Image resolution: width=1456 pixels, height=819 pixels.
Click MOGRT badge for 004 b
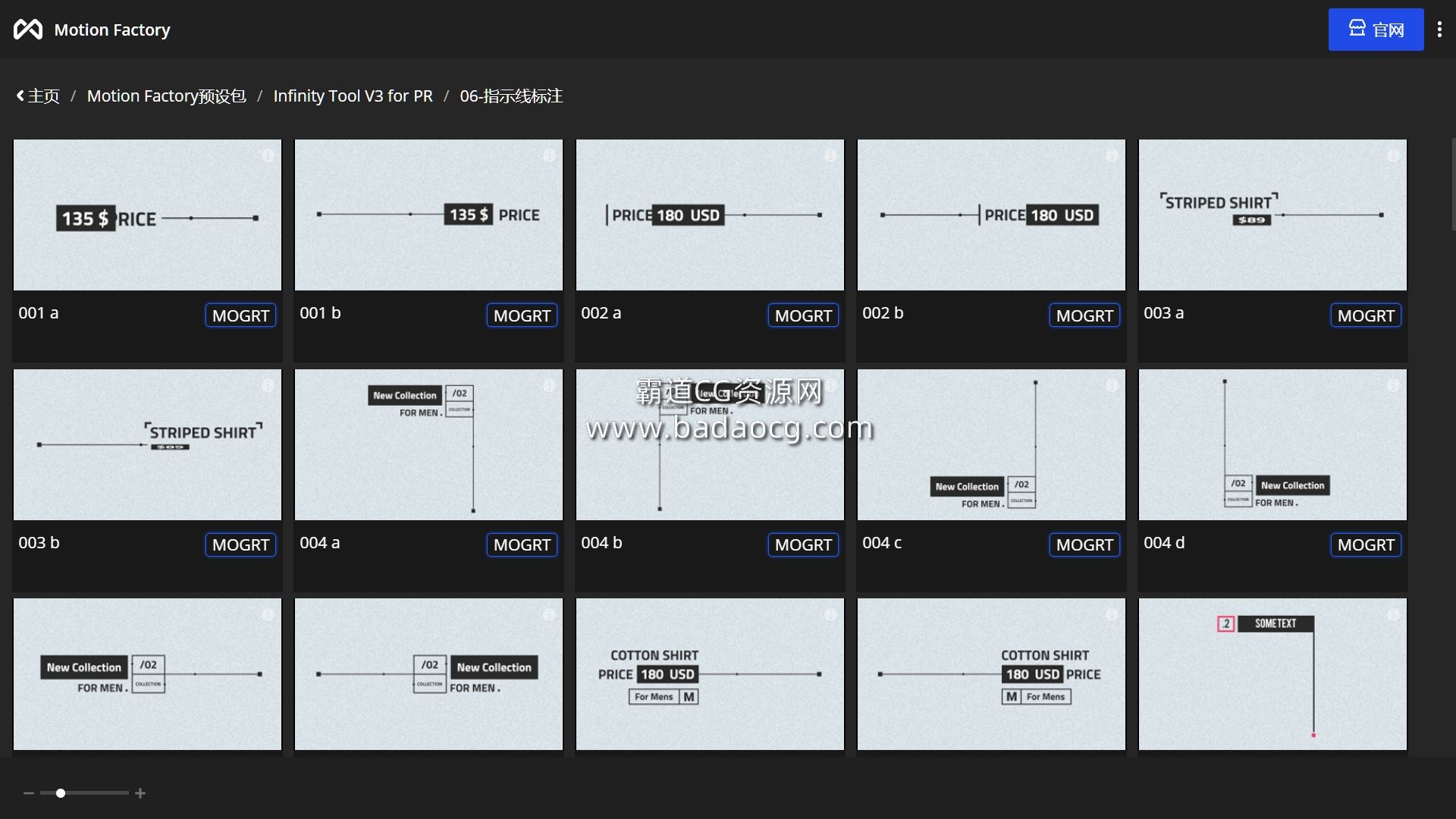(803, 544)
